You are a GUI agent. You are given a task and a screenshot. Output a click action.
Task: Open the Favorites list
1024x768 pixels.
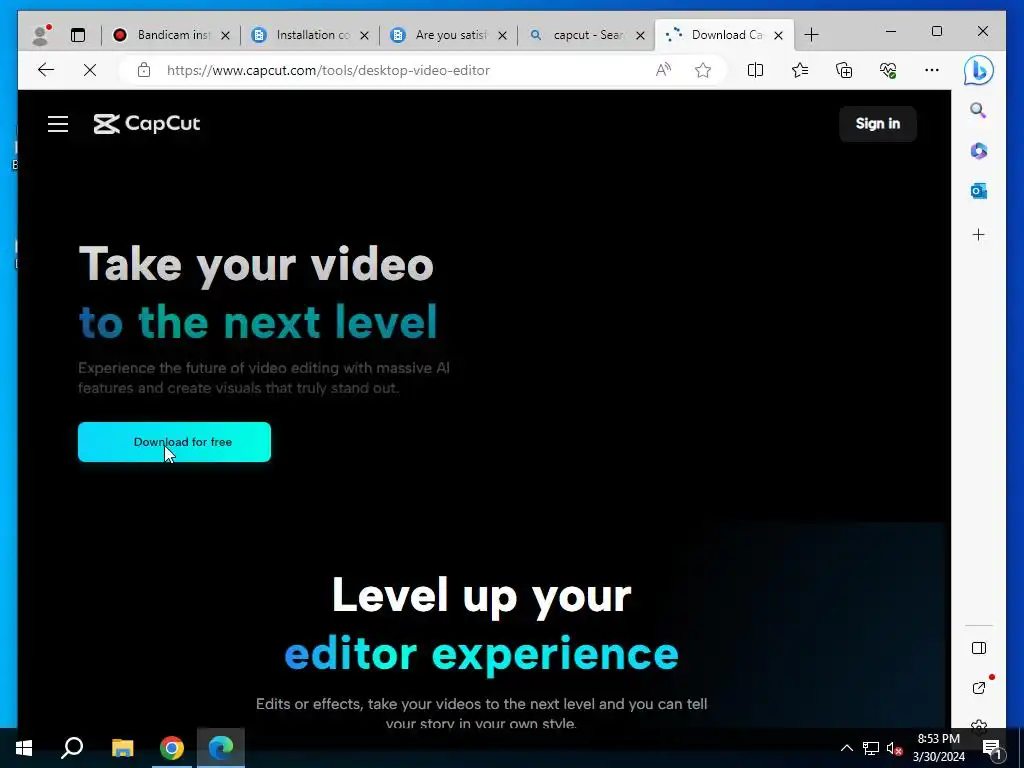click(799, 70)
